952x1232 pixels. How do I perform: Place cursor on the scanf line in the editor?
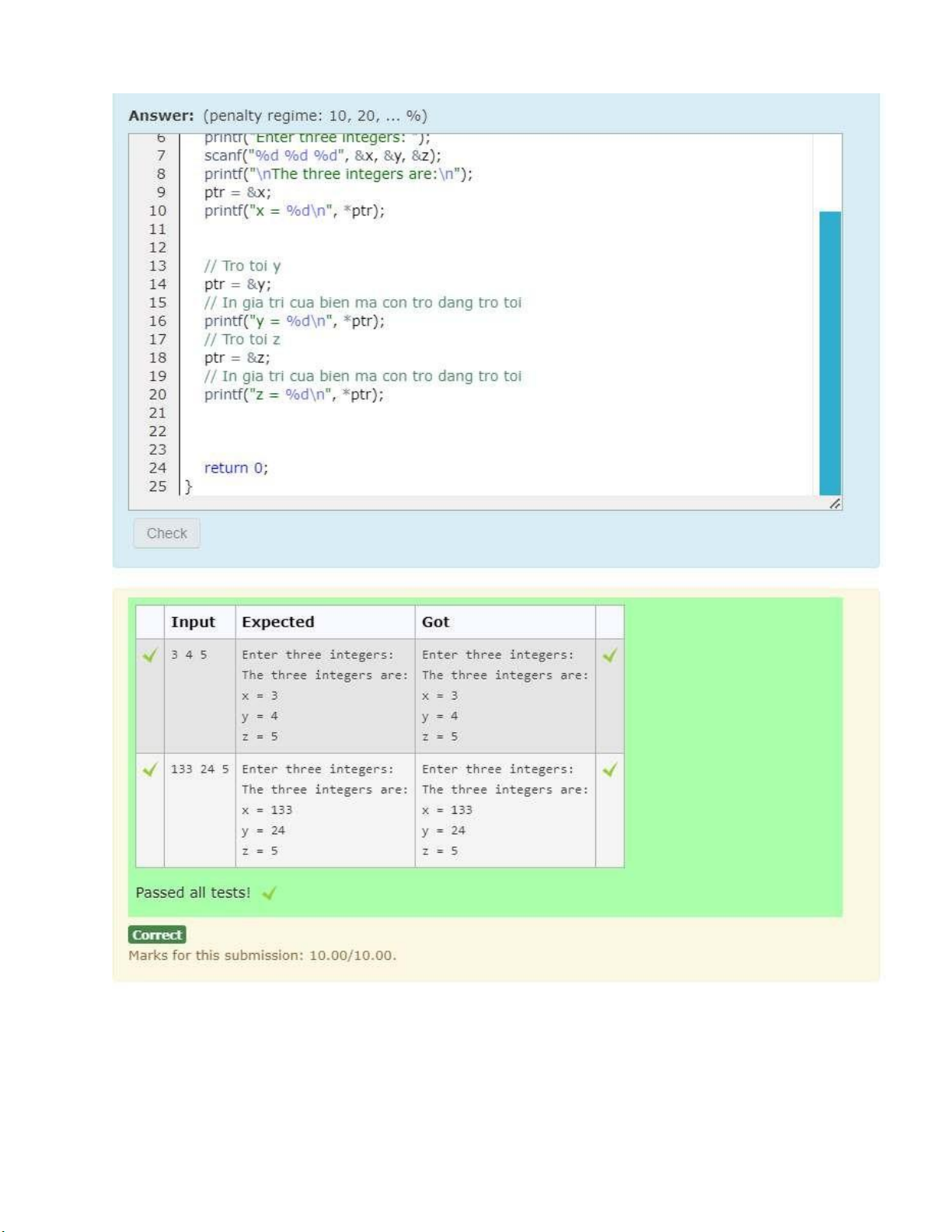pos(322,155)
